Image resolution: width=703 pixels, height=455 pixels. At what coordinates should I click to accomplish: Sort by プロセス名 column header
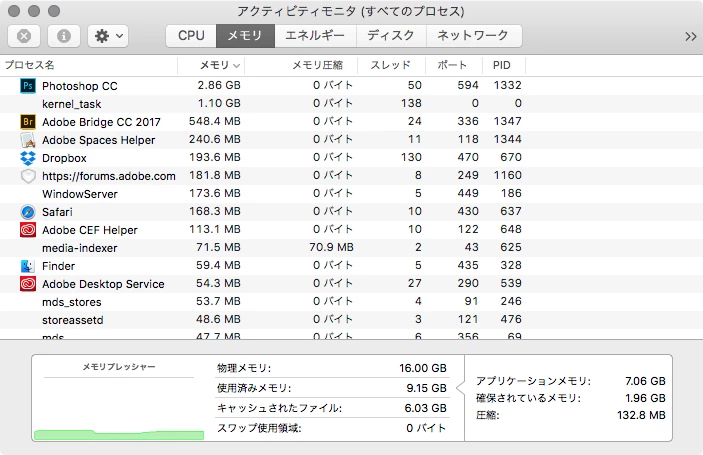89,65
